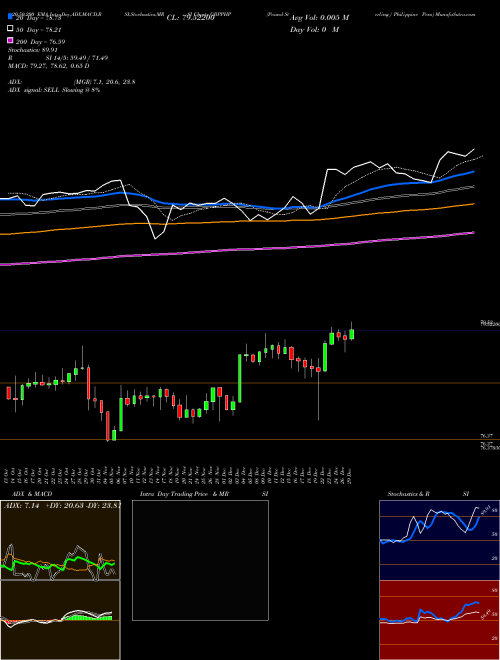Click the 'ADX & MACD' panel heading
Screen dimensions: 500x660
click(x=32, y=494)
